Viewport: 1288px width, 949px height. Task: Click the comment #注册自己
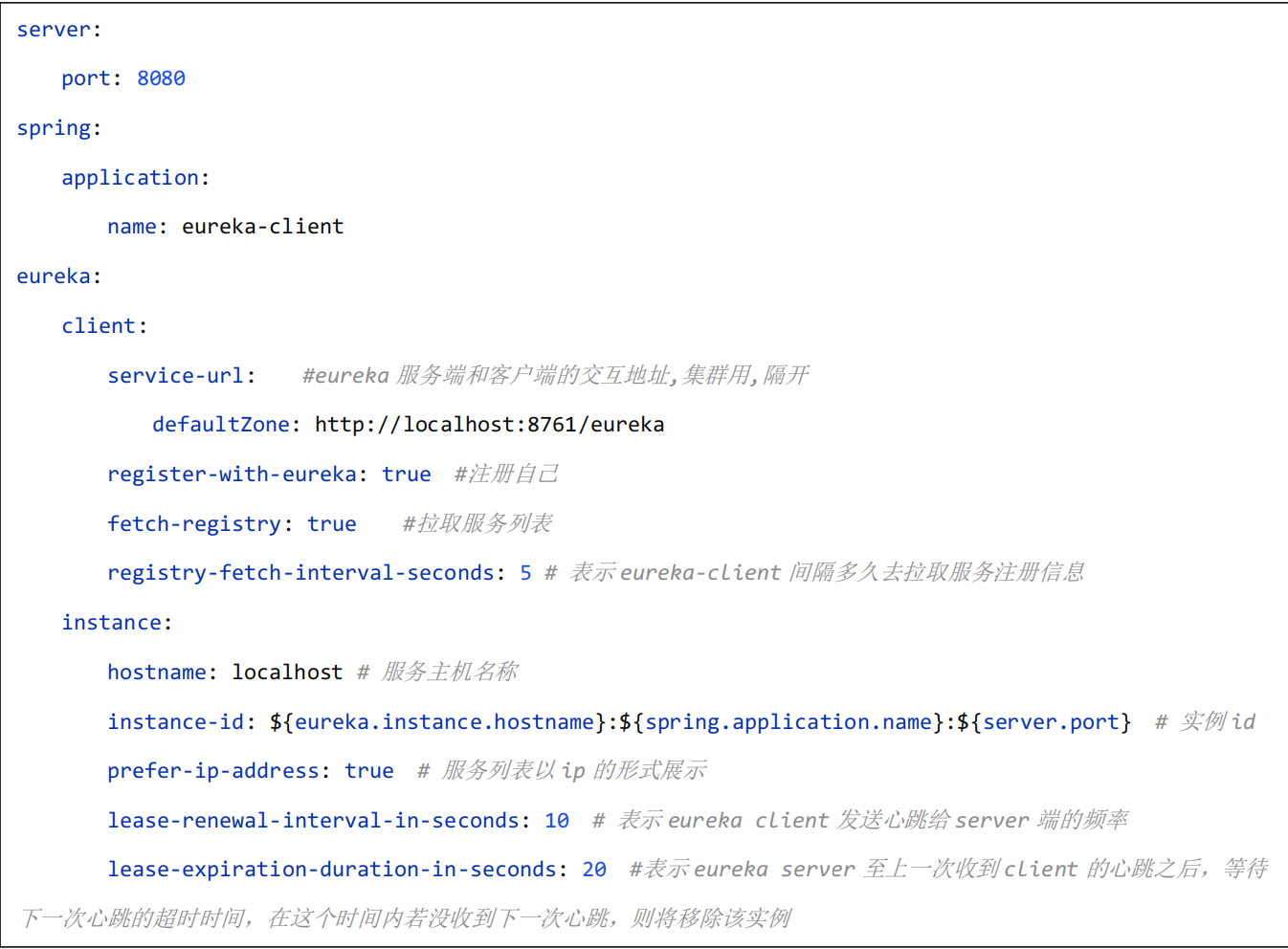click(x=506, y=474)
